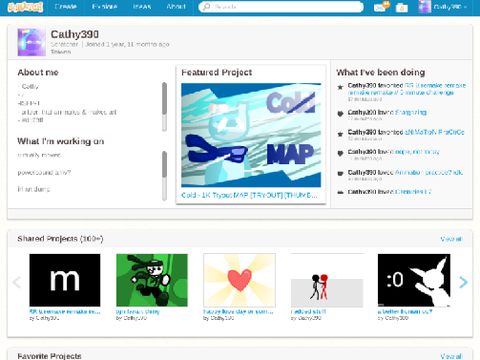Viewport: 480px width, 360px height.
Task: Open the About menu item
Action: click(x=176, y=7)
